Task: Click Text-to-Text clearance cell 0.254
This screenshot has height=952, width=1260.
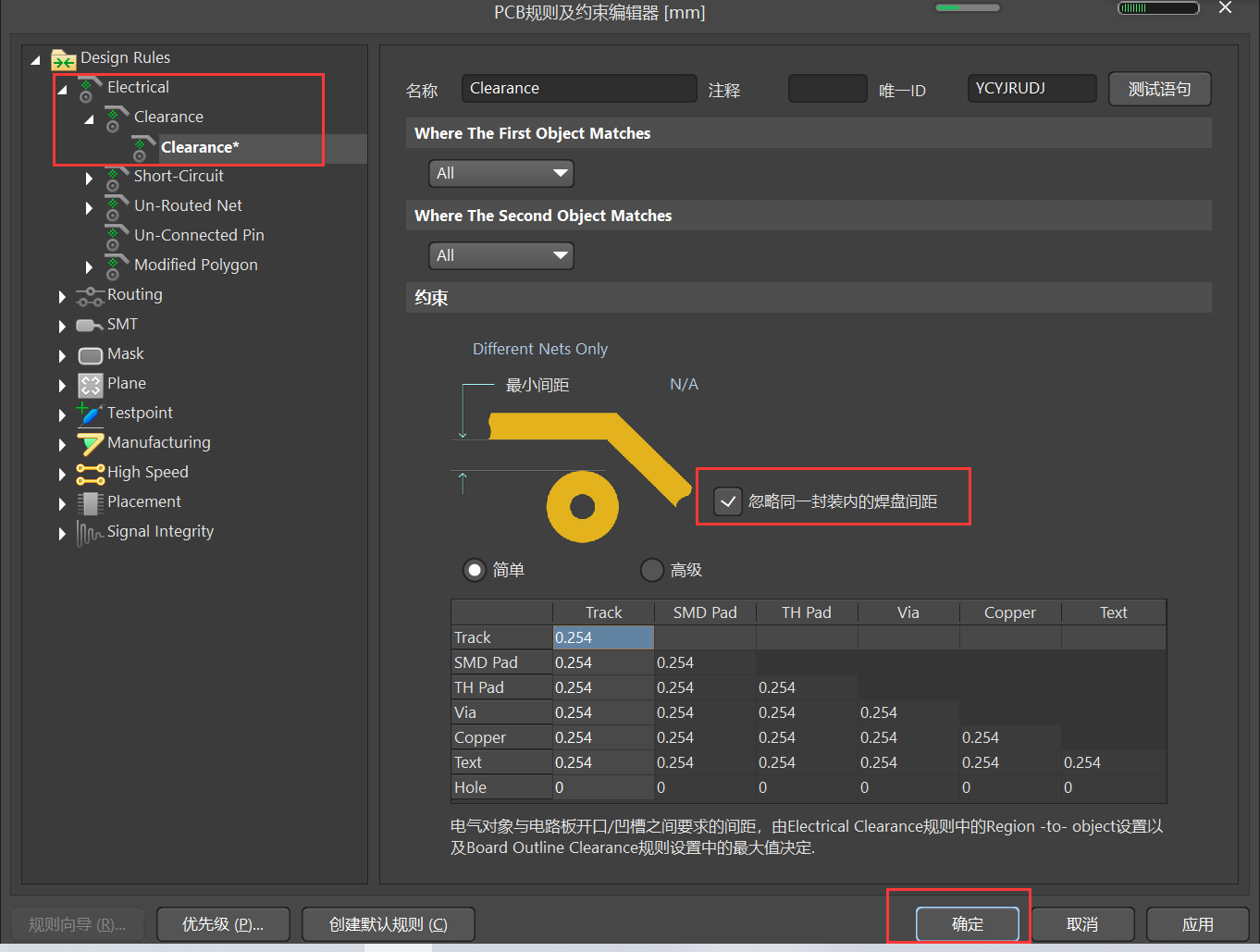Action: coord(1113,762)
